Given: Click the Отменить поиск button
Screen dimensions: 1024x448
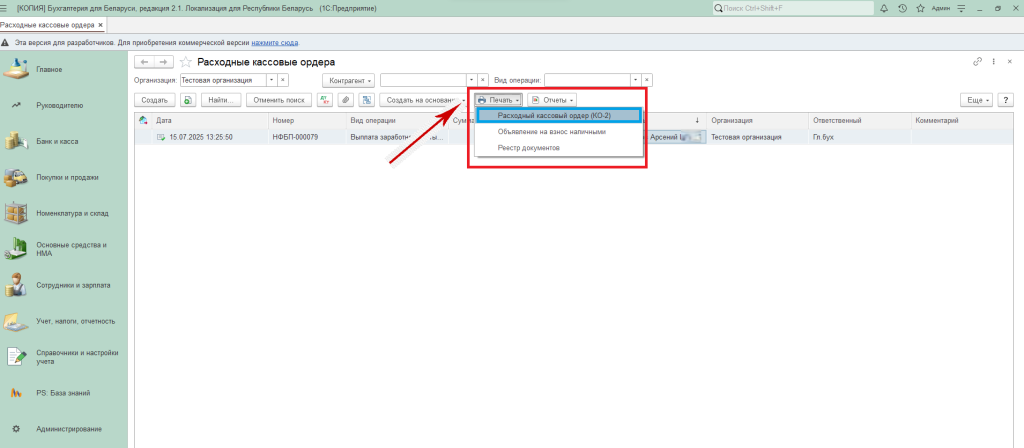Looking at the screenshot, I should (x=279, y=100).
